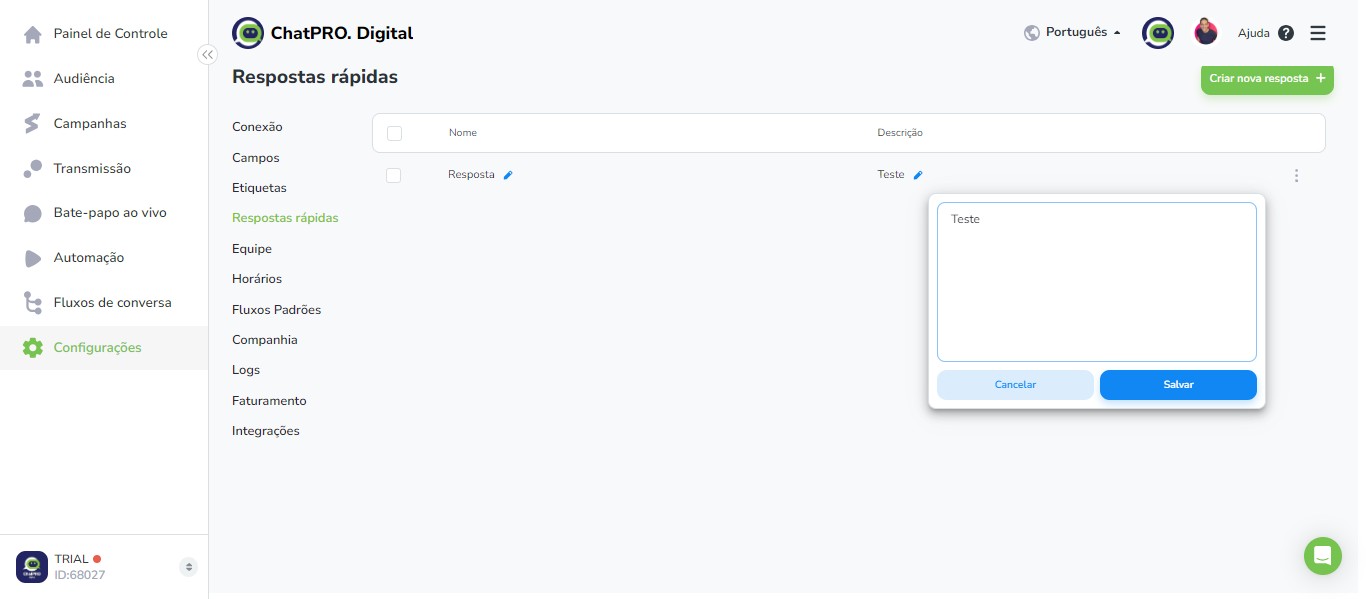Collapse the left sidebar with double chevron

click(x=207, y=55)
